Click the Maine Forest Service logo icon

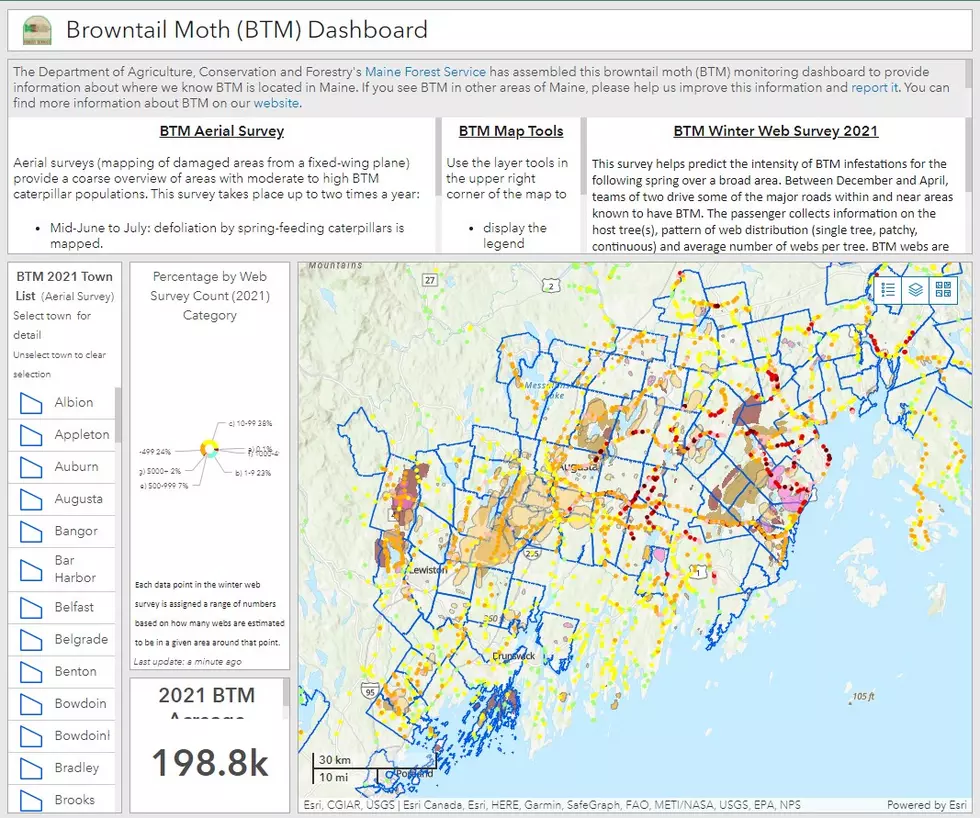coord(37,30)
